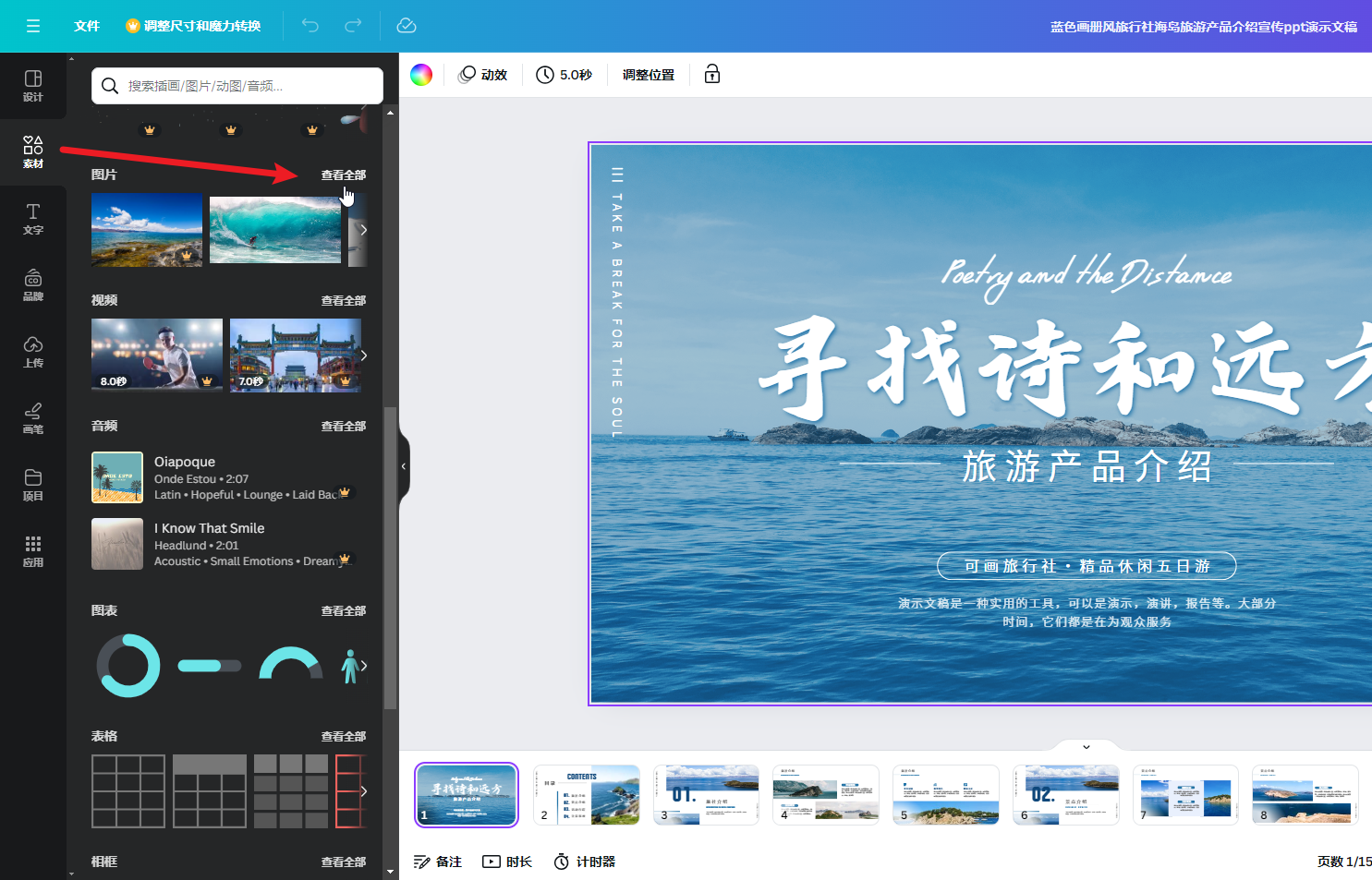View all 音频 via 查看全部
The height and width of the screenshot is (880, 1372).
pyautogui.click(x=344, y=426)
